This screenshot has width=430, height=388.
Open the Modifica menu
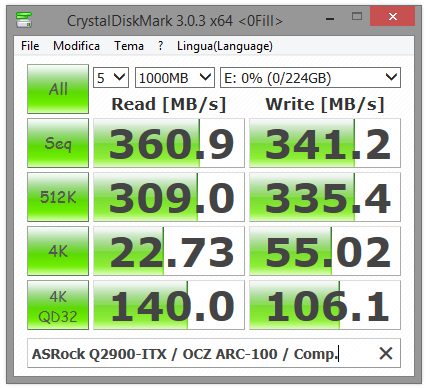click(76, 46)
